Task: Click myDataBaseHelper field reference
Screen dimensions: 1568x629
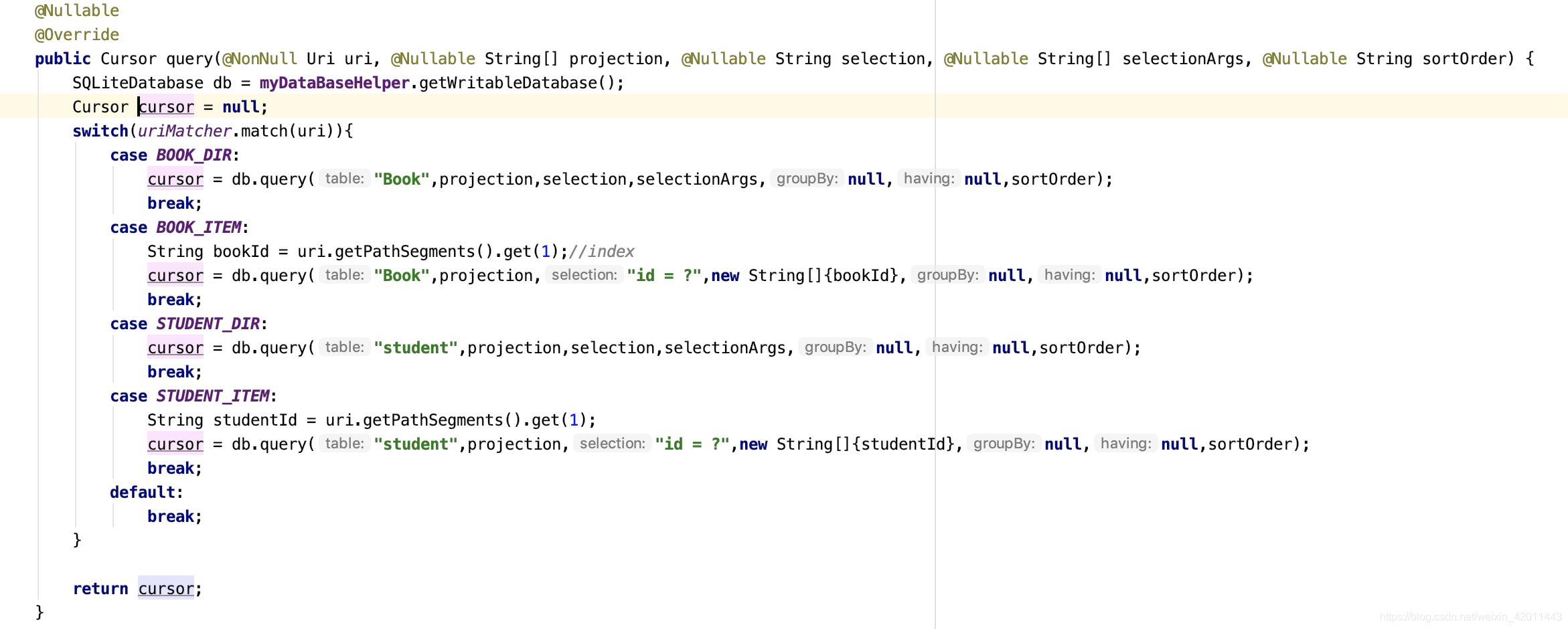Action: coord(334,83)
